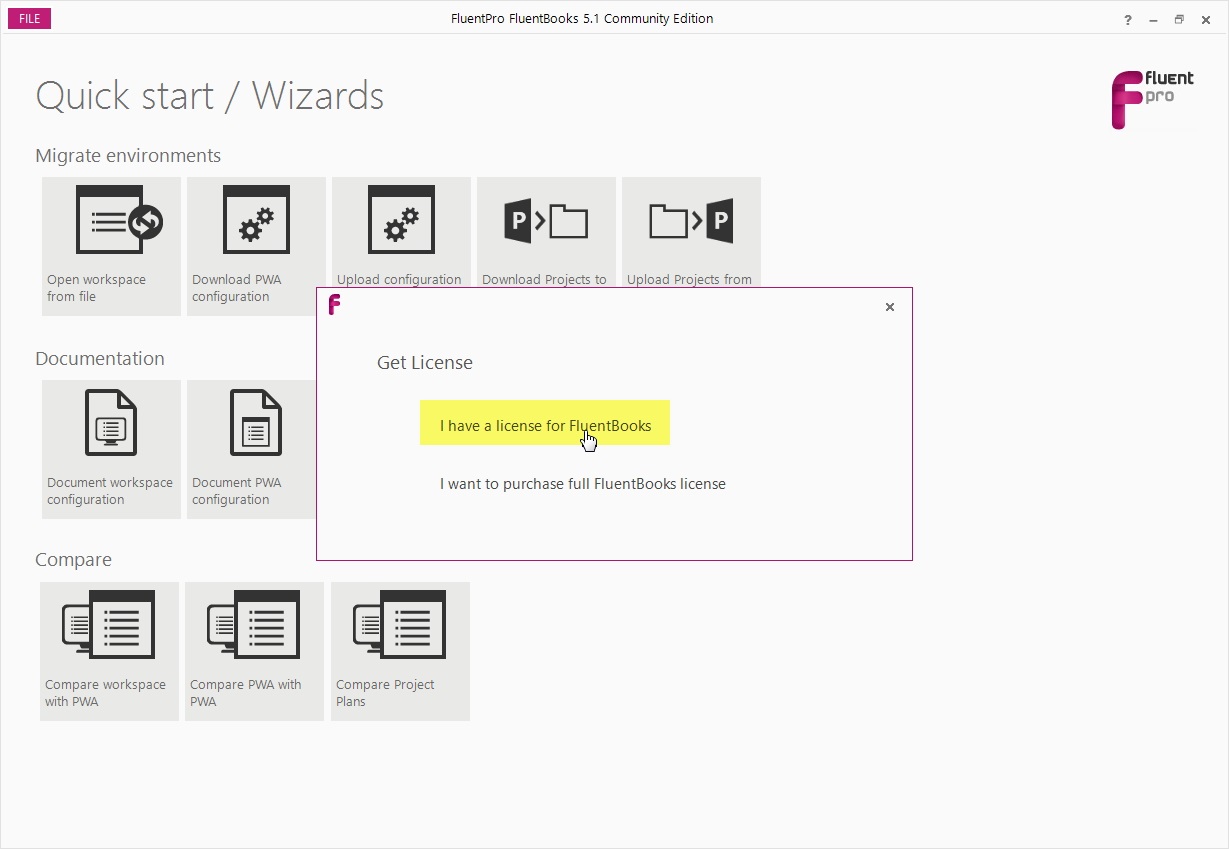Click the Get License dialog title text
This screenshot has width=1229, height=849.
tap(425, 362)
